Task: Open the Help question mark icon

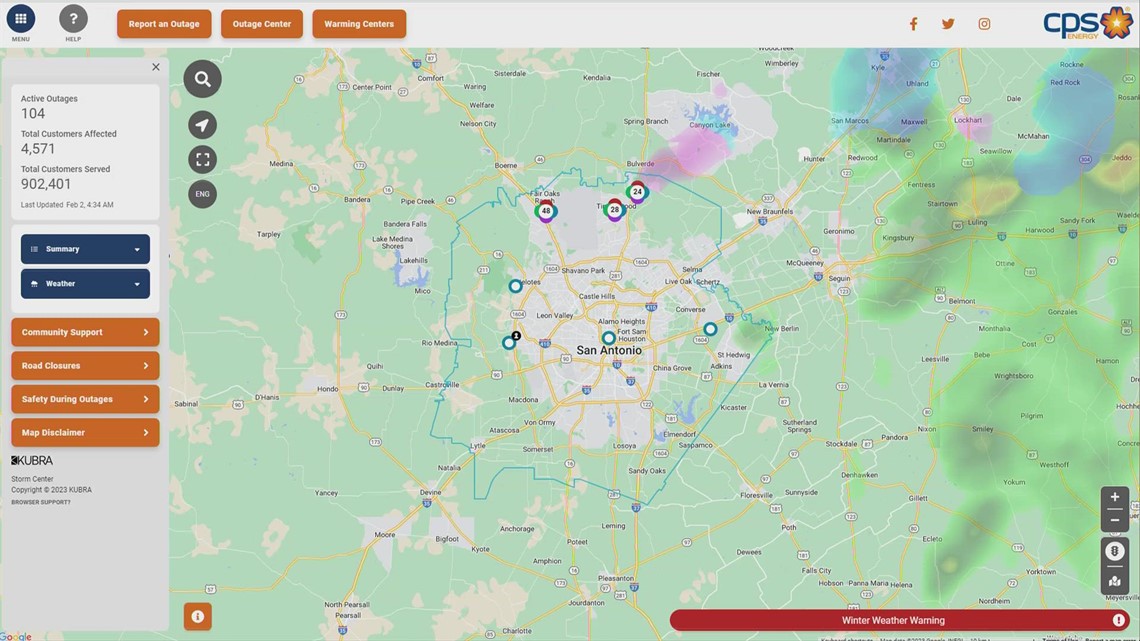Action: coord(73,19)
